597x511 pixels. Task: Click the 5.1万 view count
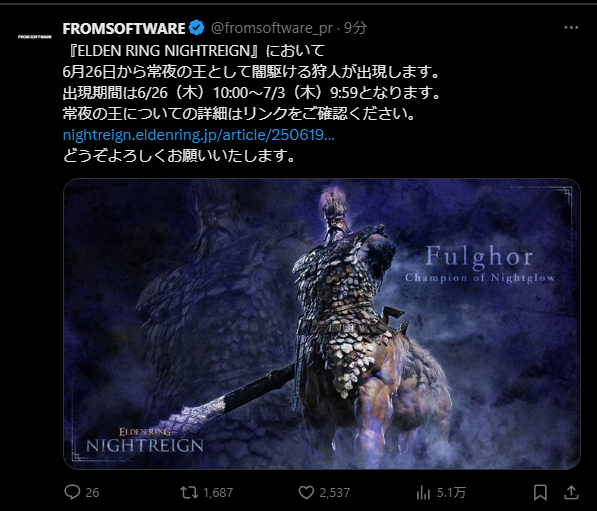(x=451, y=493)
